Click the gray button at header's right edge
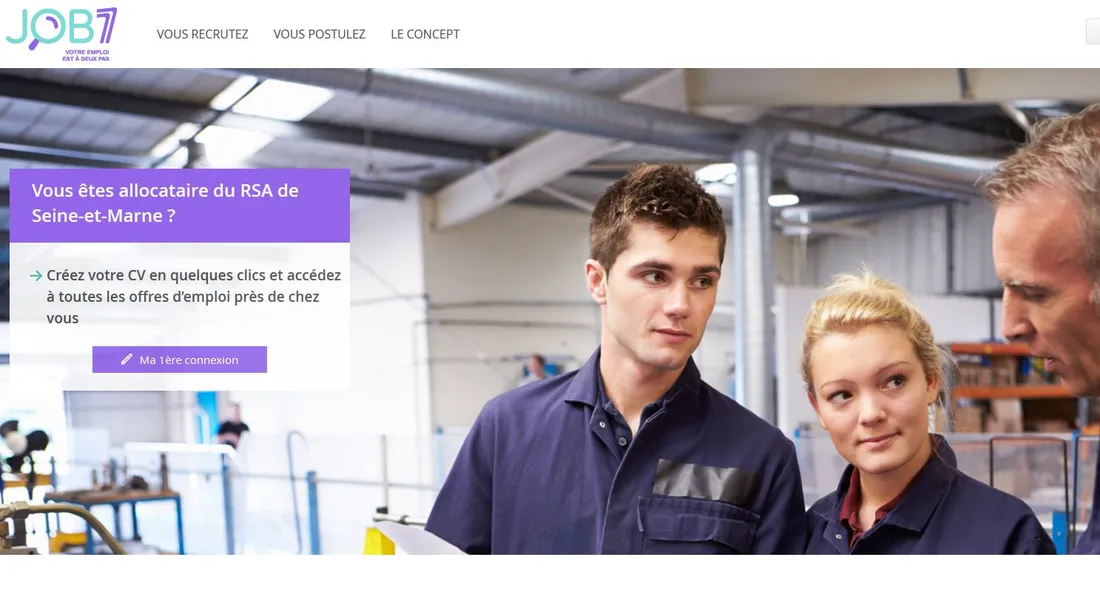The height and width of the screenshot is (614, 1100). (x=1093, y=32)
